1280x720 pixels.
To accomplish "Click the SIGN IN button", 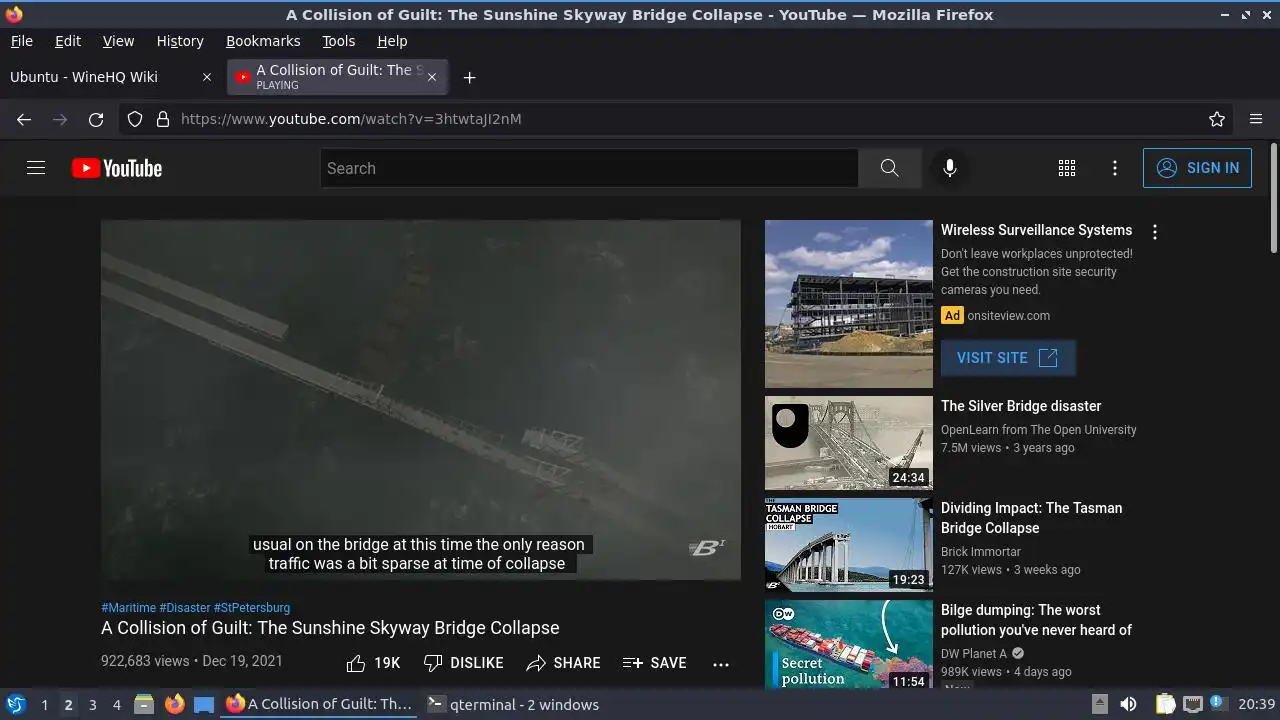I will (1197, 168).
